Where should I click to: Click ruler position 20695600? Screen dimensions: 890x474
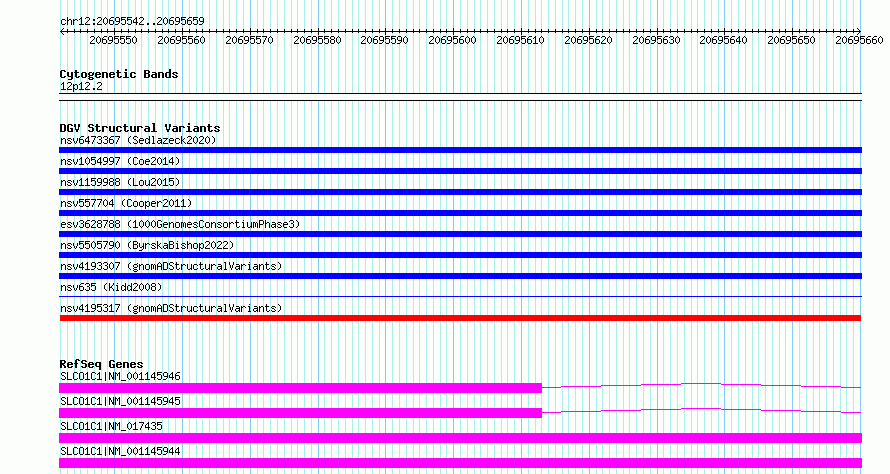point(452,40)
